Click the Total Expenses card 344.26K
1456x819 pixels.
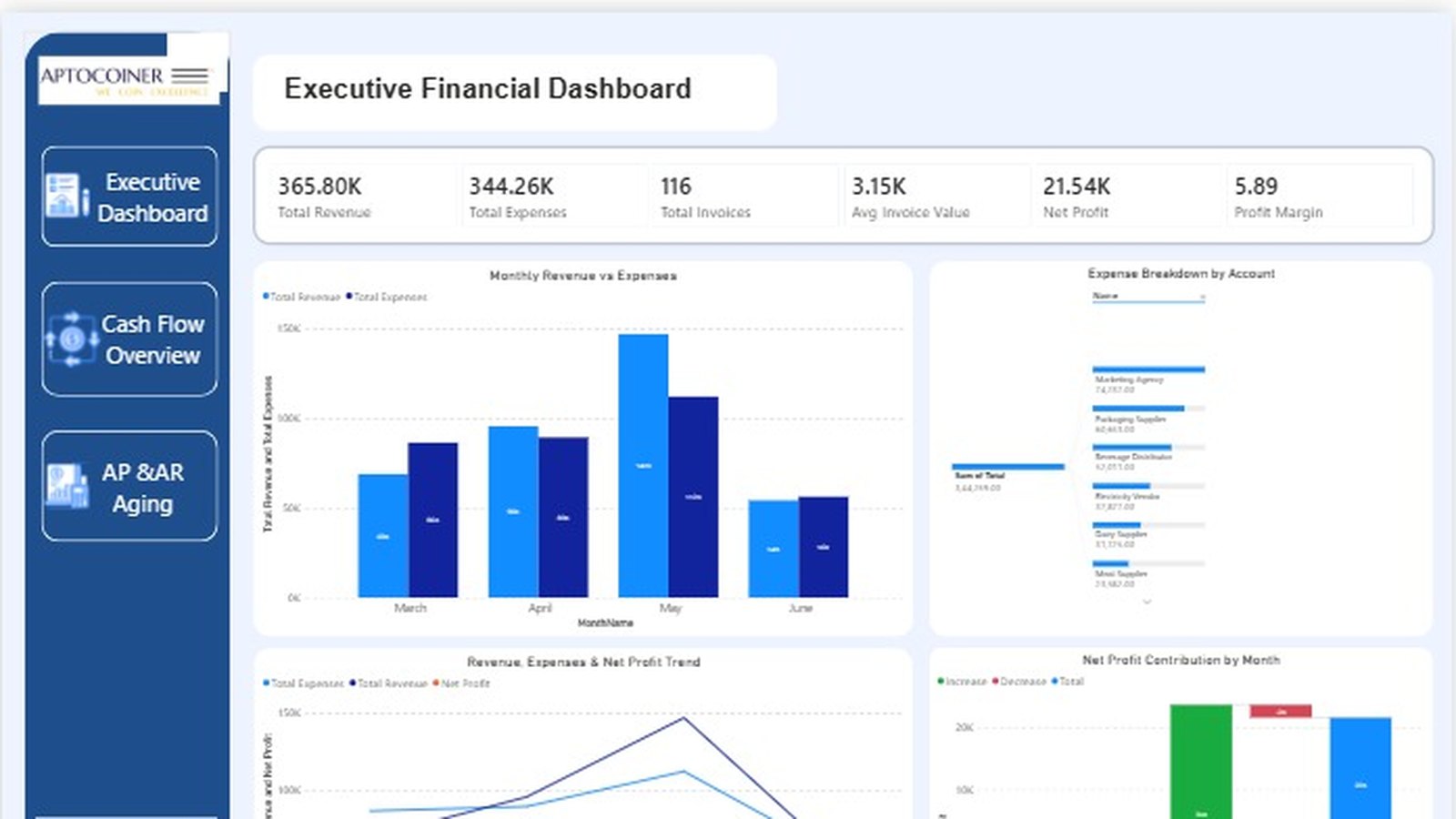click(x=553, y=196)
